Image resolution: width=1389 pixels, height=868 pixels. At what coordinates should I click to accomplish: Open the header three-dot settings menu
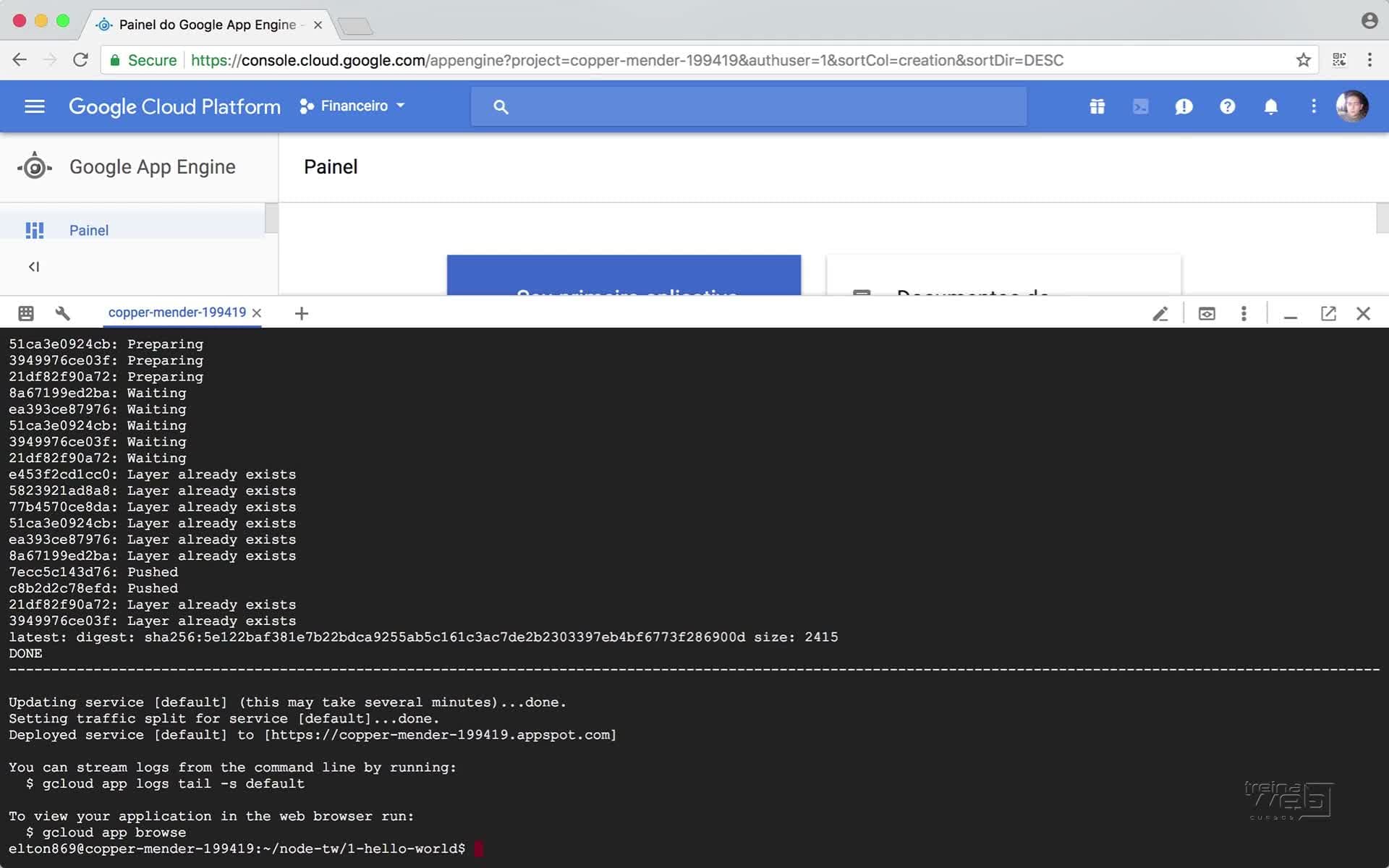1314,106
